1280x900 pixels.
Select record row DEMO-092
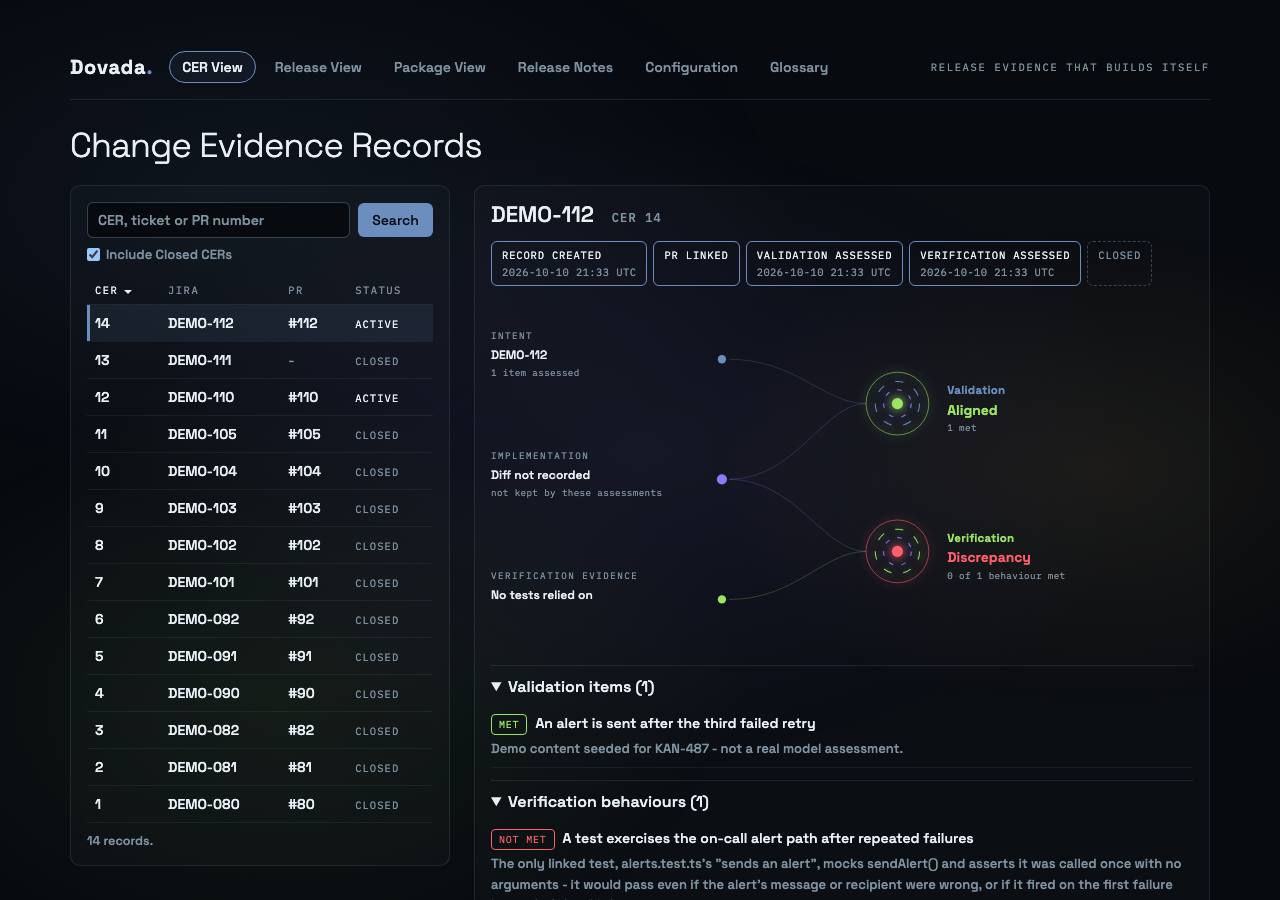(260, 619)
